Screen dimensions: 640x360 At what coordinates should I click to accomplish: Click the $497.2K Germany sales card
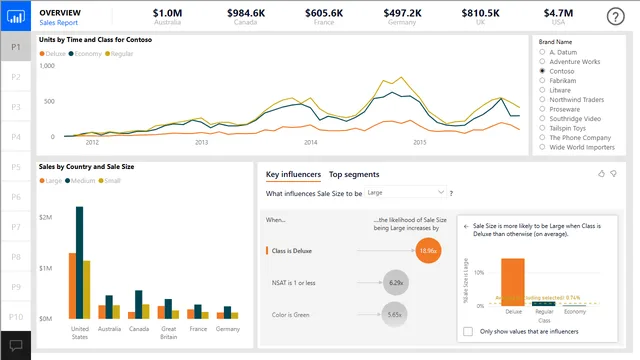pos(402,17)
